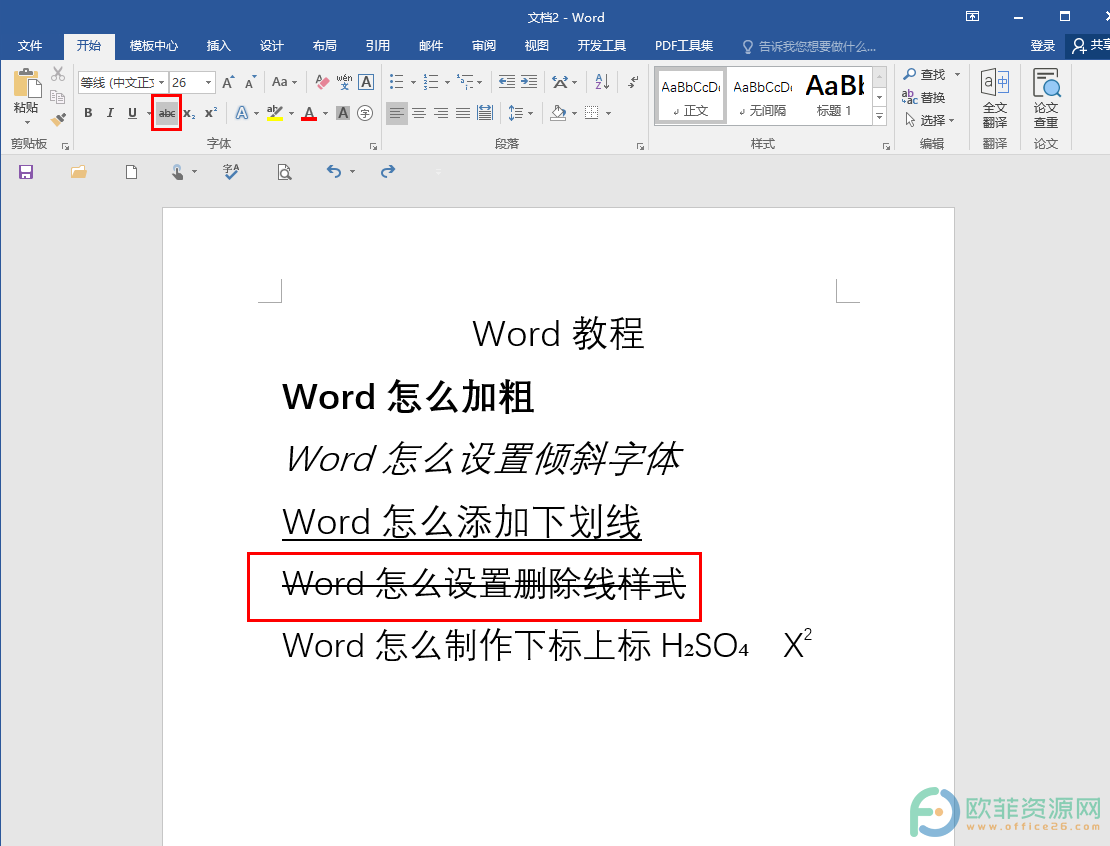This screenshot has height=846, width=1110.
Task: Click the Tell me what to do search box
Action: point(810,47)
